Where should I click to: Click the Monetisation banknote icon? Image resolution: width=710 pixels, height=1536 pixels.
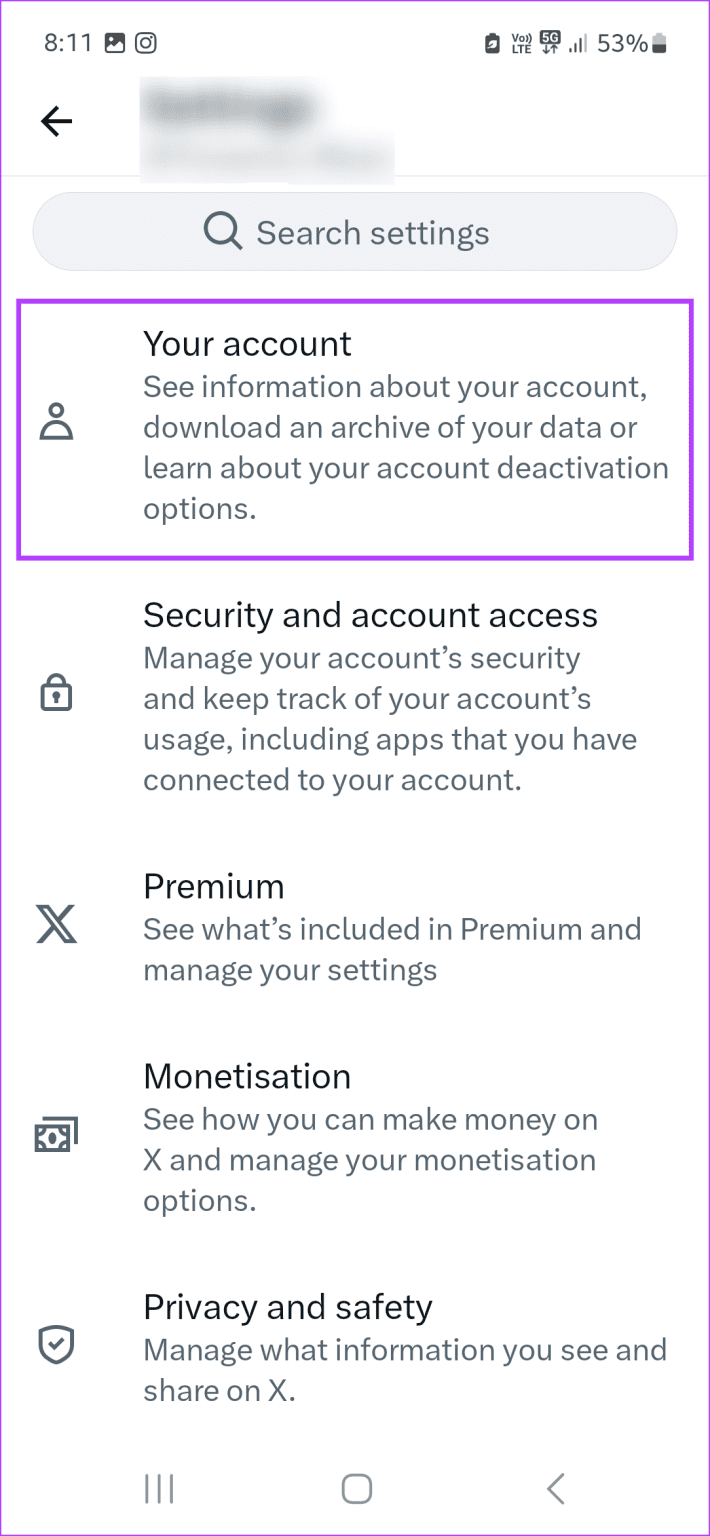(x=55, y=1133)
